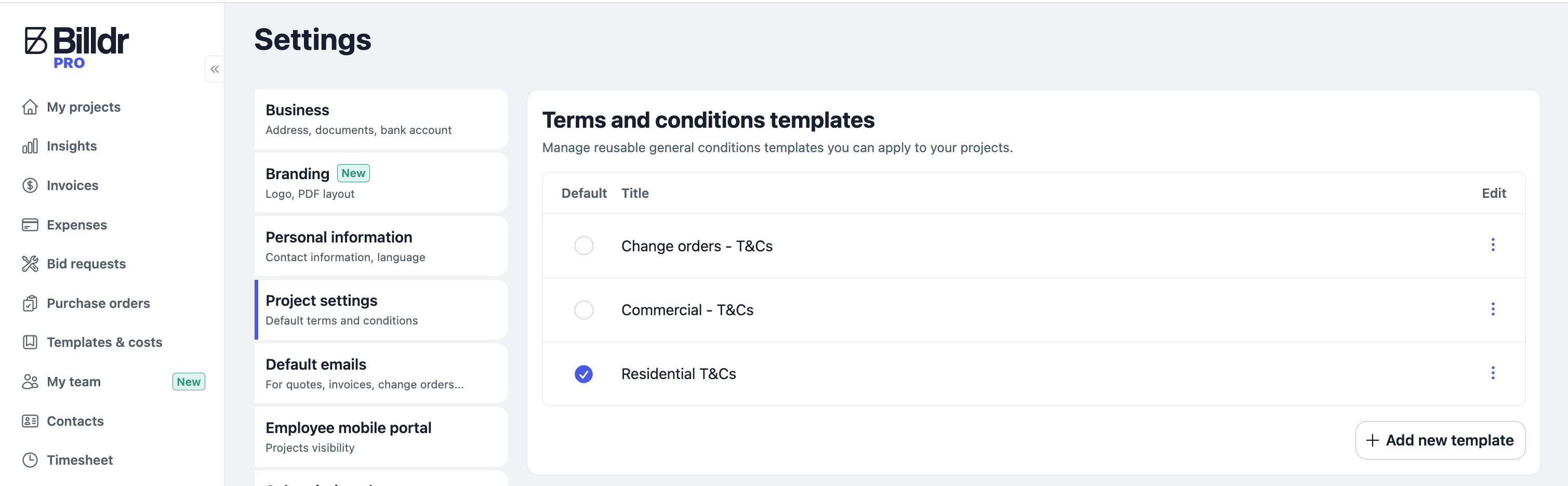The width and height of the screenshot is (1568, 486).
Task: Open edit menu for Change orders - T&Cs
Action: pyautogui.click(x=1493, y=245)
